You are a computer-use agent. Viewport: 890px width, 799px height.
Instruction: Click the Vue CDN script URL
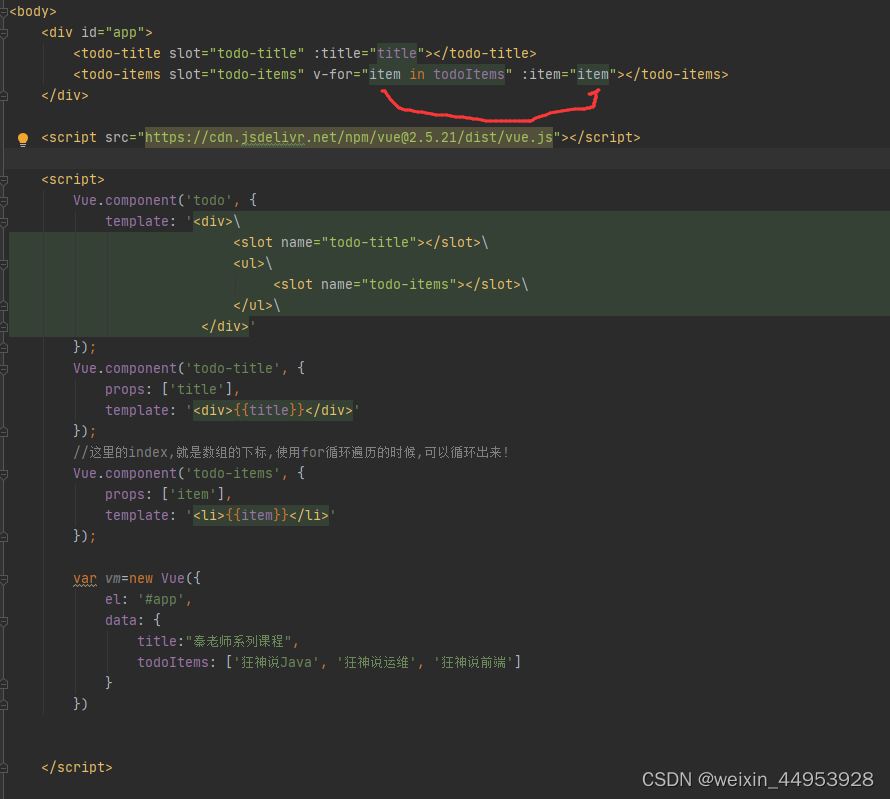point(349,138)
